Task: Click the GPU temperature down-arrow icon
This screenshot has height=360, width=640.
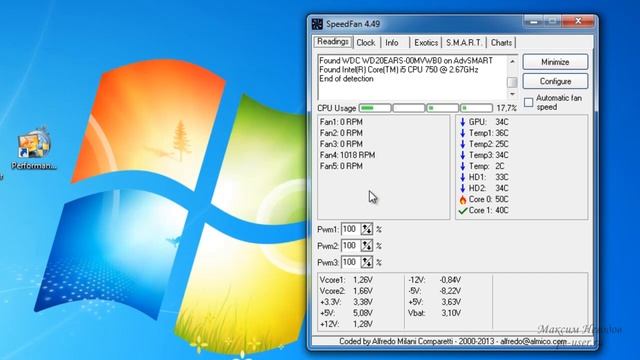Action: (462, 122)
